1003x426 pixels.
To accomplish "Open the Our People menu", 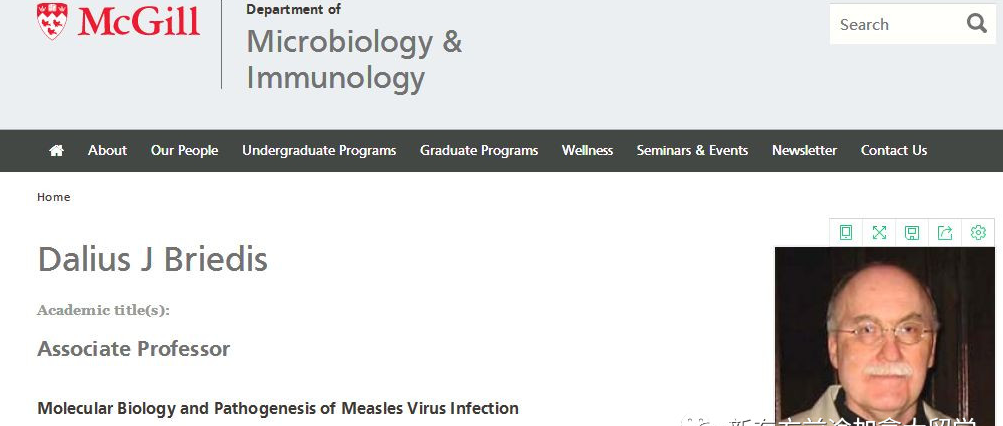I will click(x=184, y=150).
